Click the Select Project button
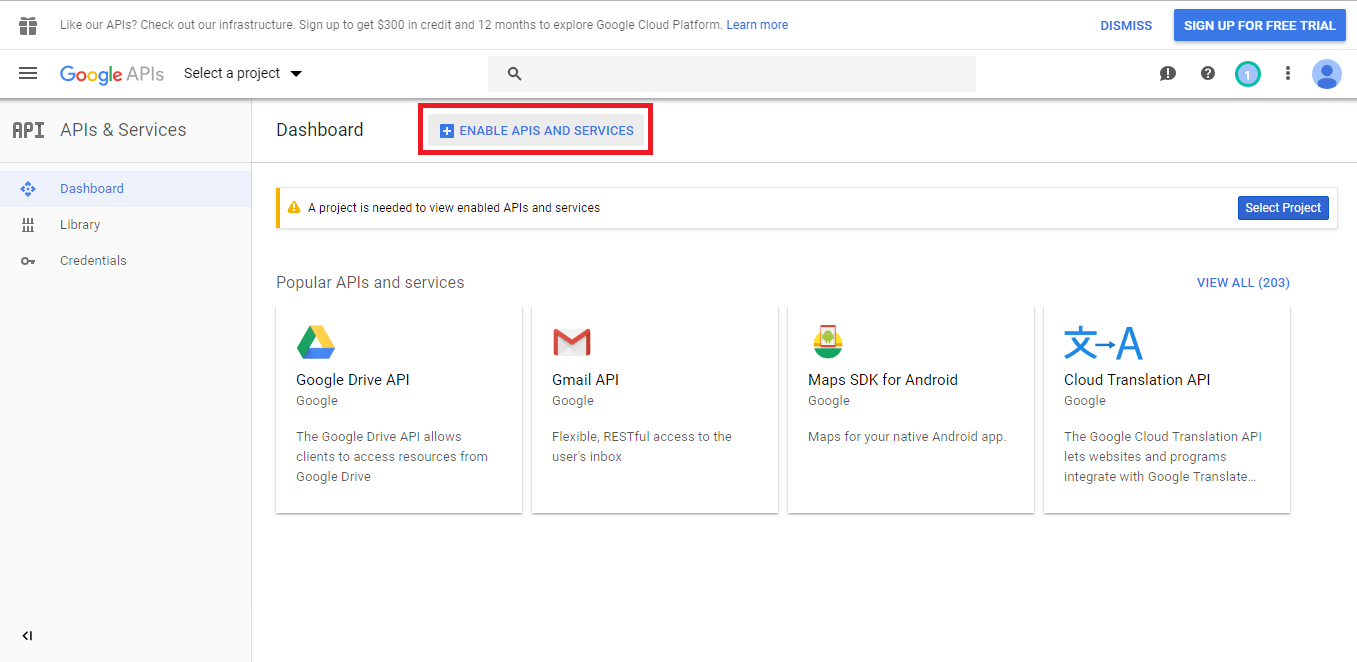This screenshot has width=1357, height=662. tap(1283, 208)
